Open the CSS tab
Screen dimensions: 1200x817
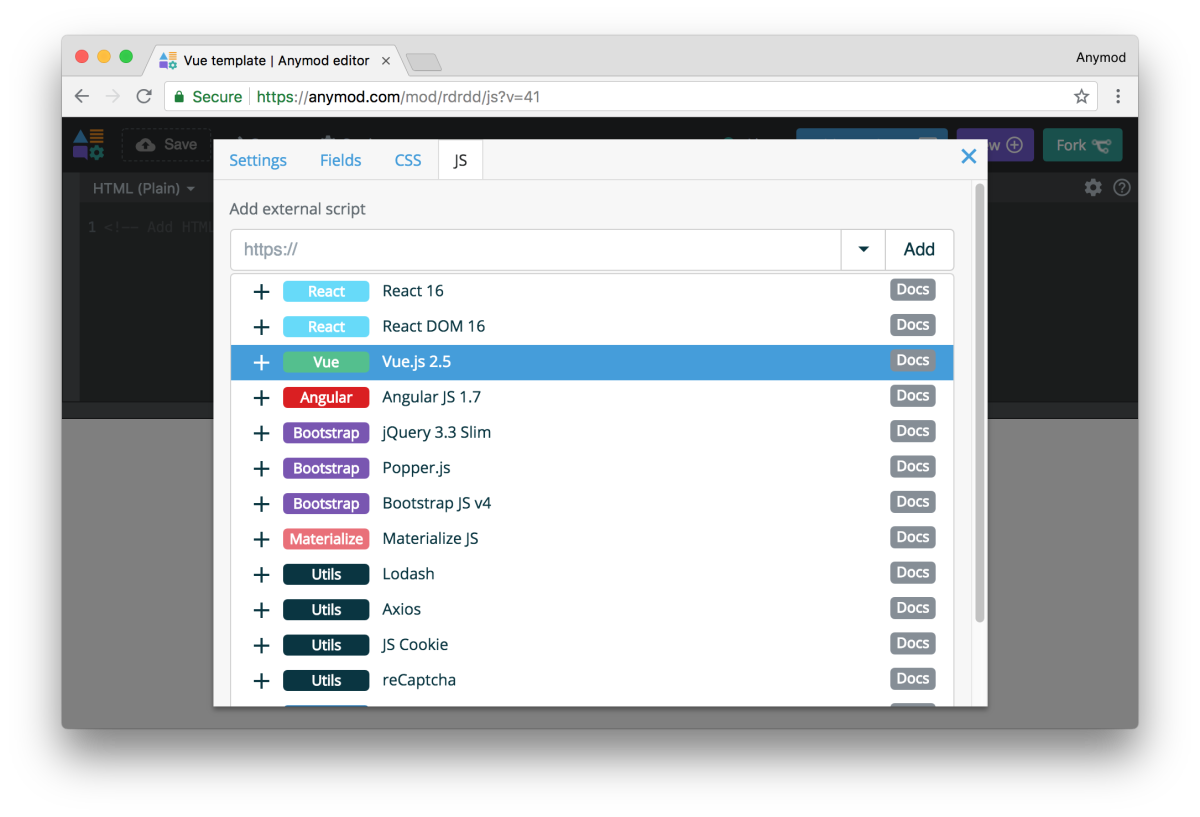408,160
